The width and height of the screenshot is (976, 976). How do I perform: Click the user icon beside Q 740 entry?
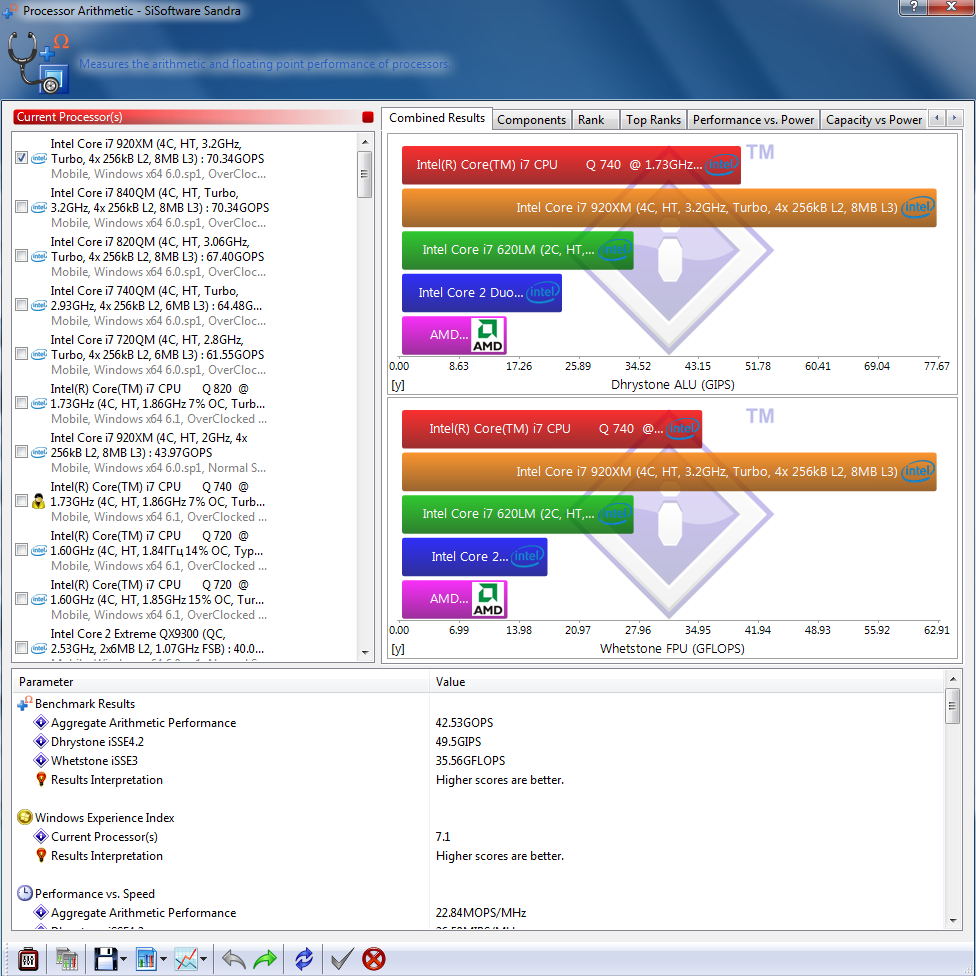click(39, 501)
